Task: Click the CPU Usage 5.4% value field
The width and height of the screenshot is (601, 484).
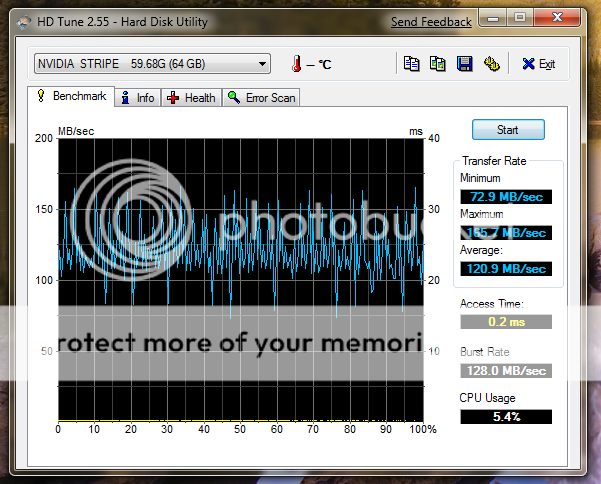Action: coord(505,416)
